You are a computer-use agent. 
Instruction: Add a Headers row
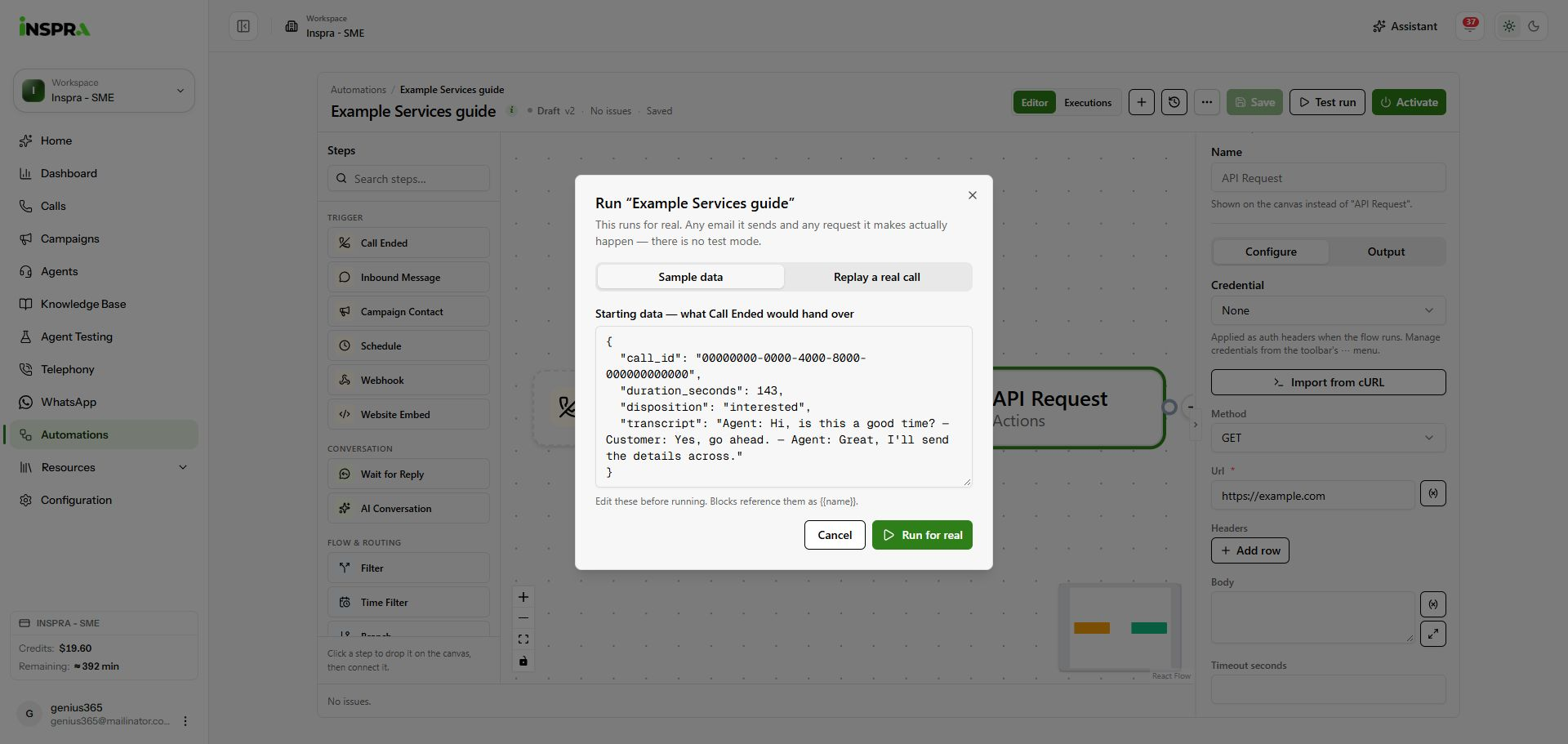tap(1250, 550)
